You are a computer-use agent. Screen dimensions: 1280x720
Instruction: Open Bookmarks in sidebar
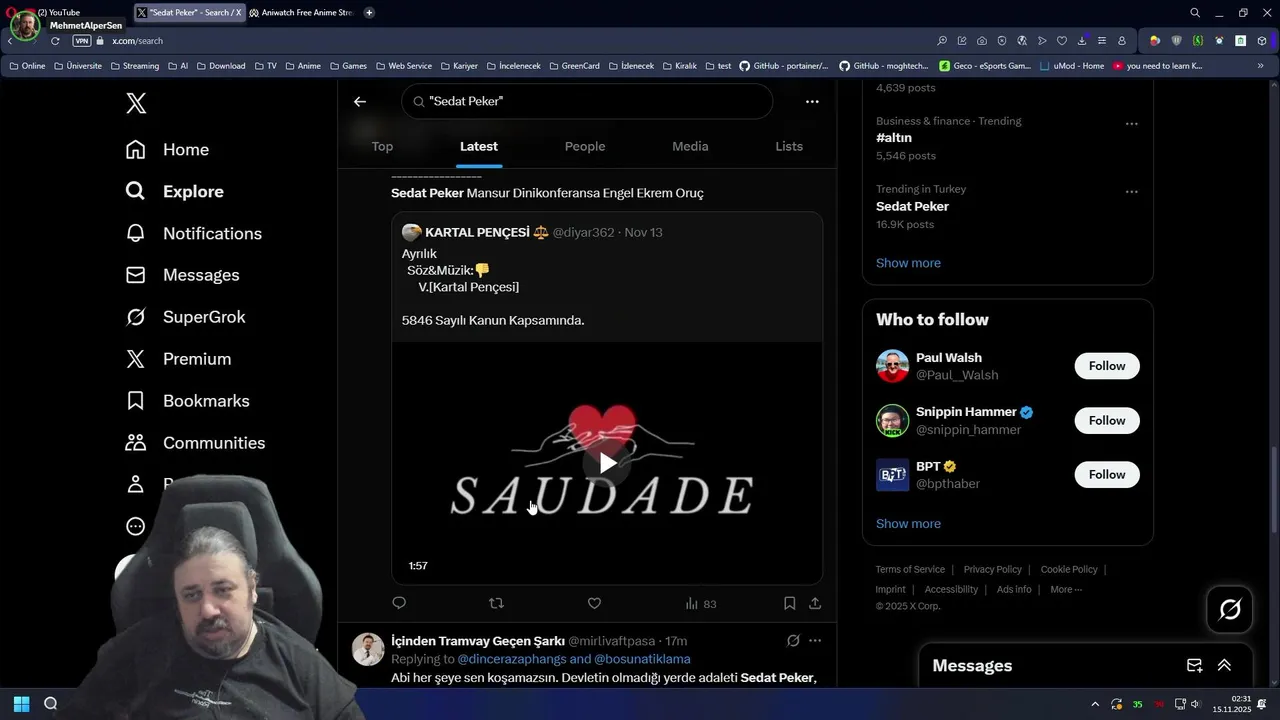pyautogui.click(x=187, y=401)
